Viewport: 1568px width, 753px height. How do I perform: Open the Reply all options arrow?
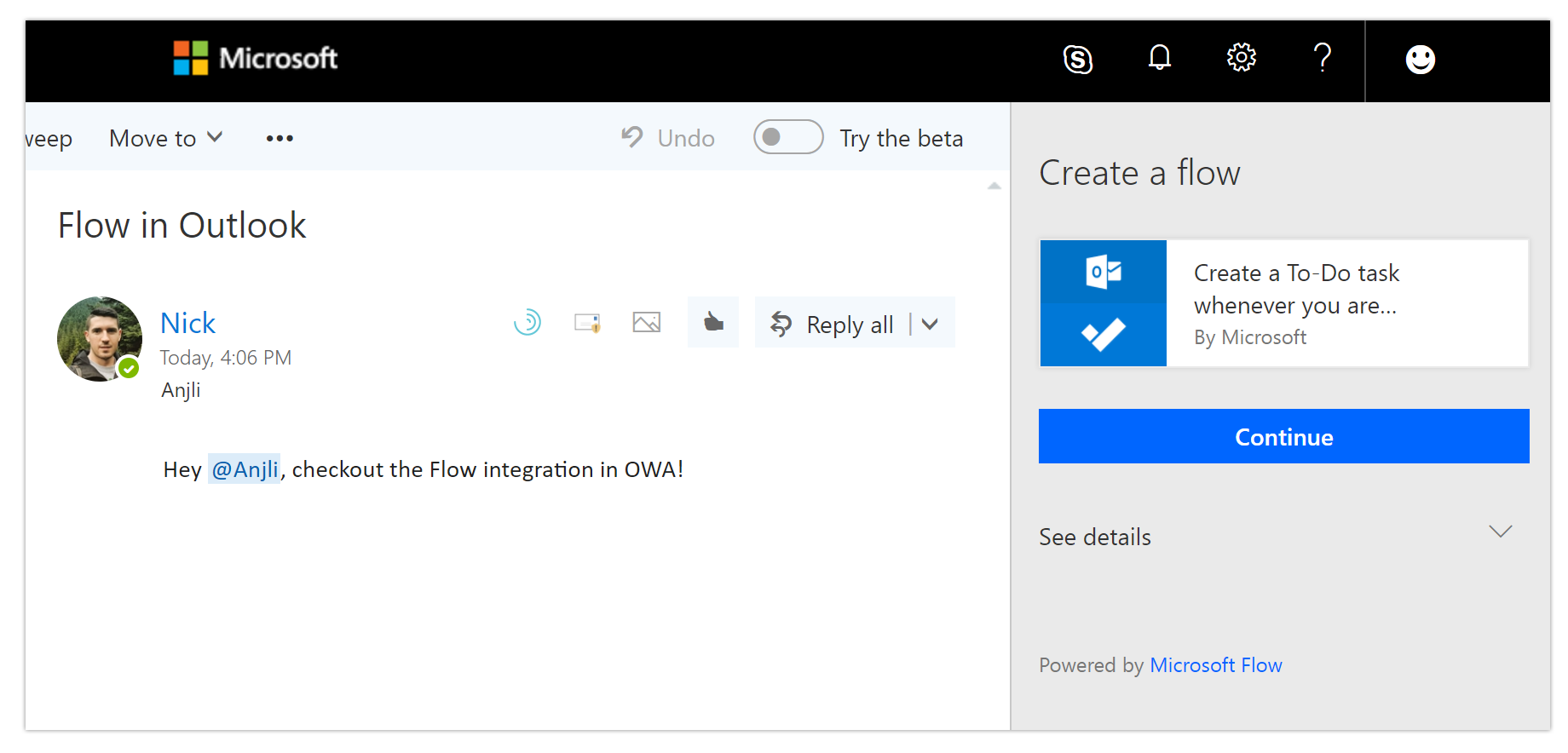(931, 324)
